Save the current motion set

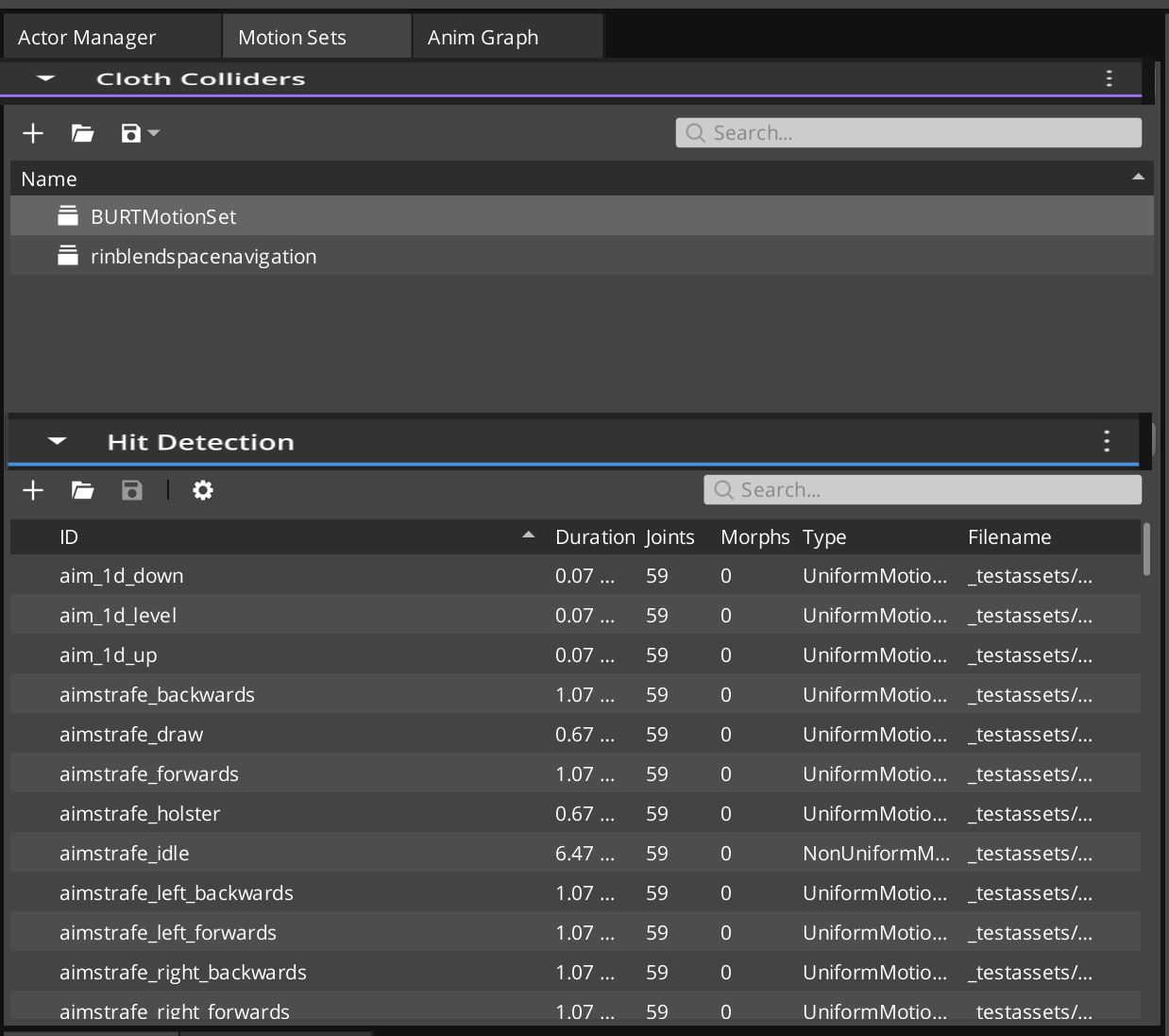click(129, 132)
